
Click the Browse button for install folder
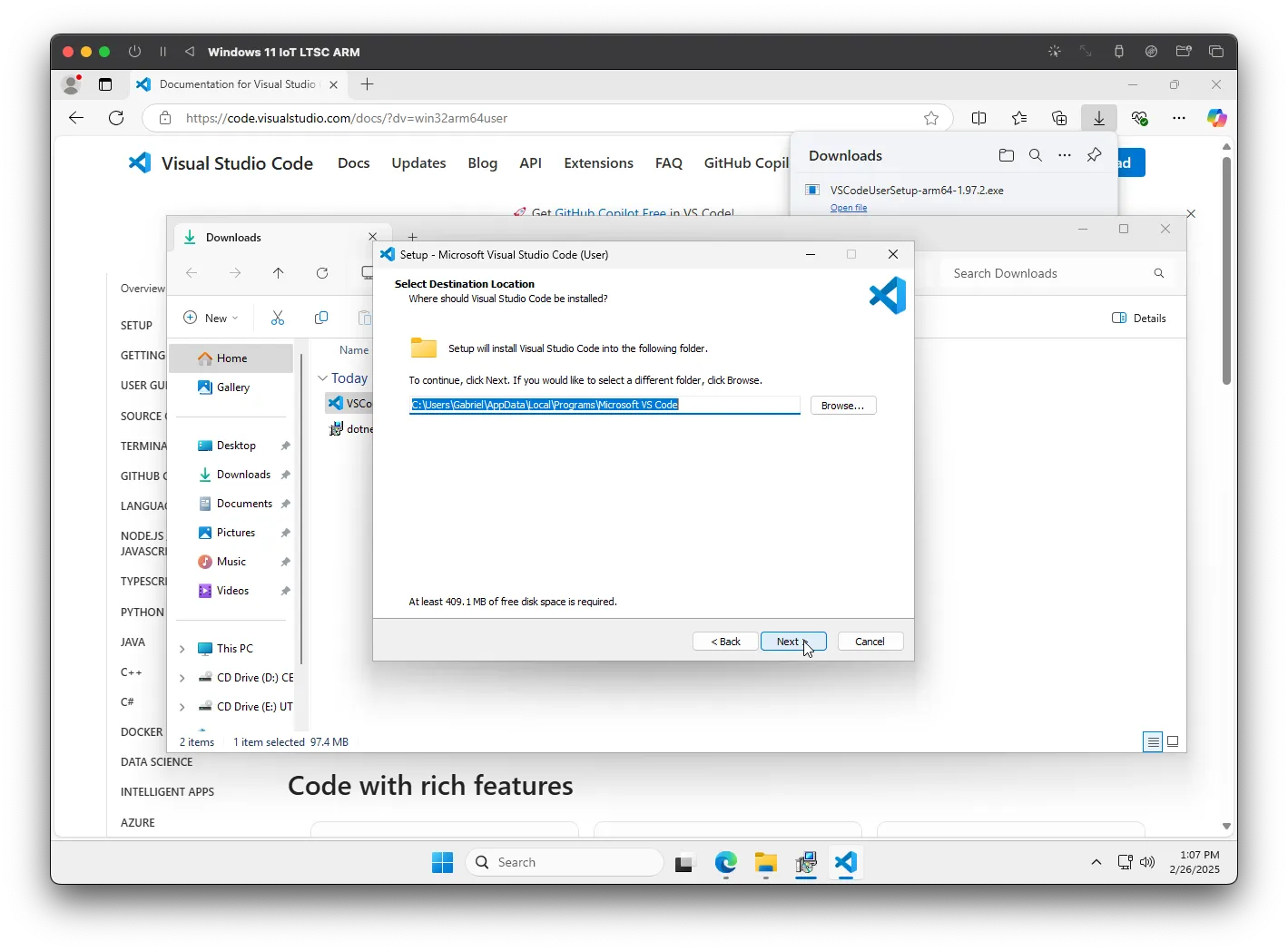[x=842, y=406]
